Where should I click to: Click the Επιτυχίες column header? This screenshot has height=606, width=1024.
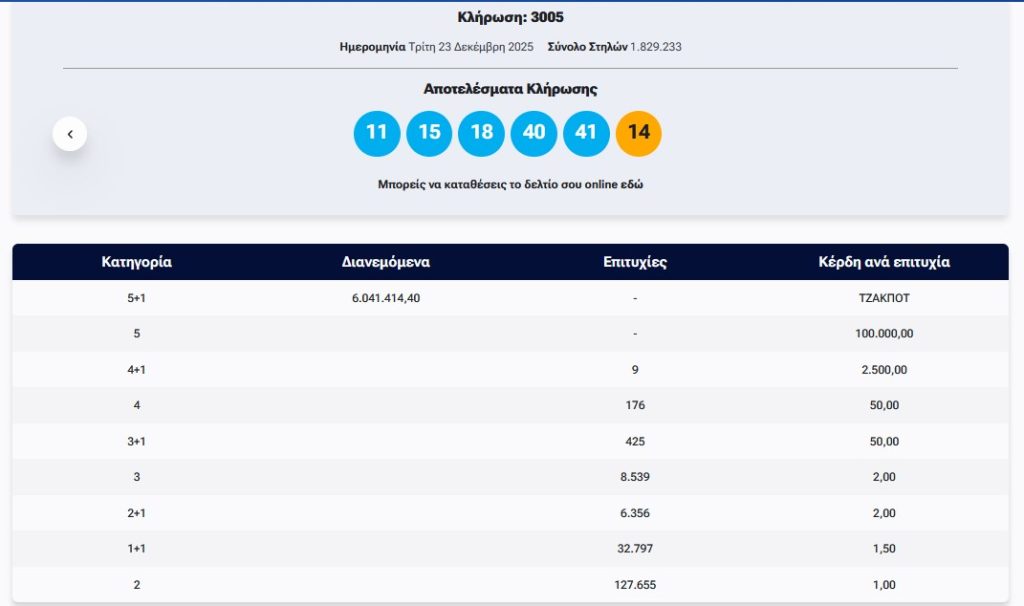pyautogui.click(x=635, y=262)
